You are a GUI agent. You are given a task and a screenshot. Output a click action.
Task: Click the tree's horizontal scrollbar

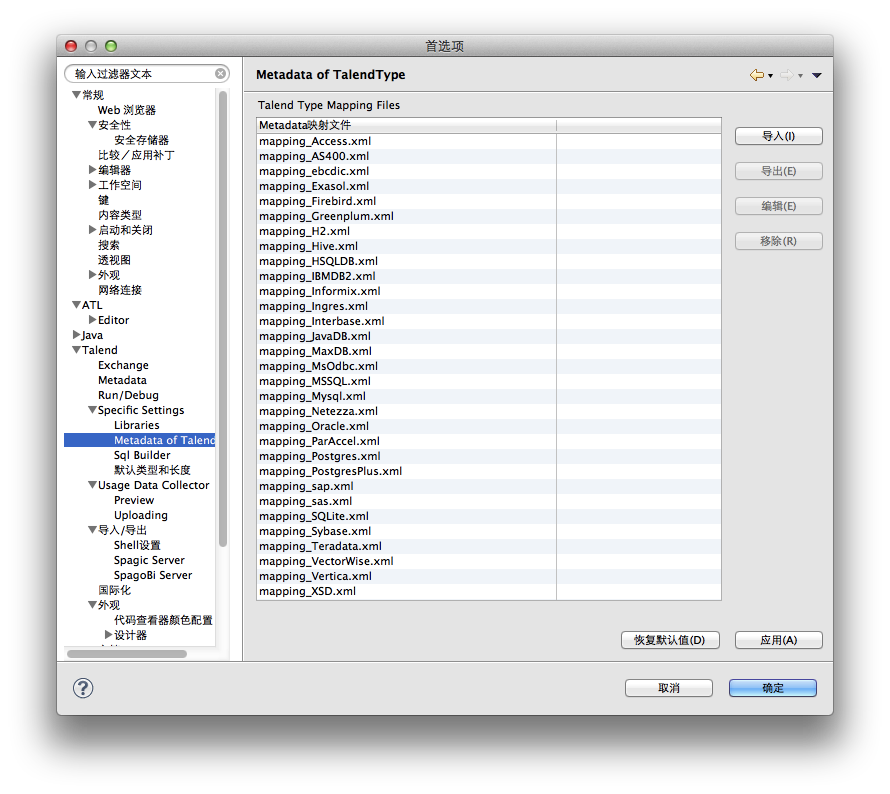click(x=127, y=654)
